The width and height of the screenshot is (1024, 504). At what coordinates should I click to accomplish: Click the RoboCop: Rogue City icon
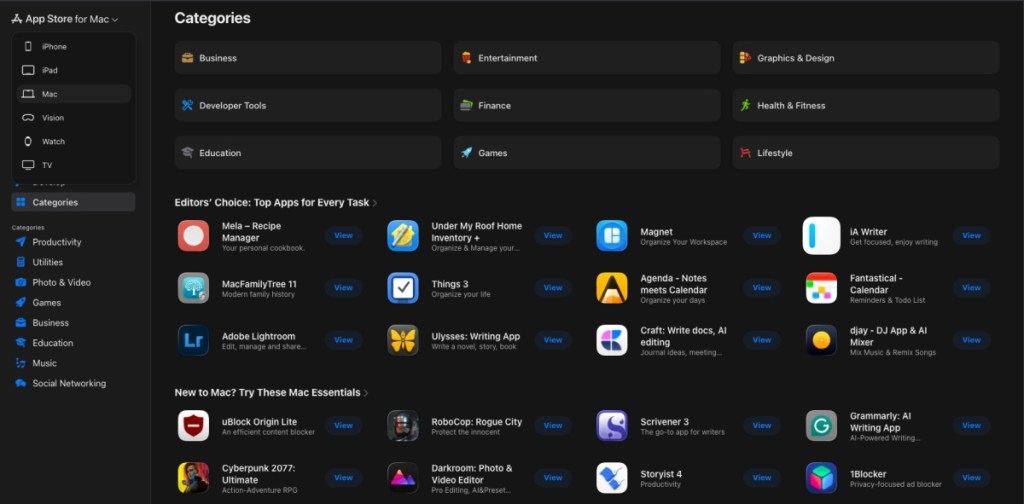[403, 426]
